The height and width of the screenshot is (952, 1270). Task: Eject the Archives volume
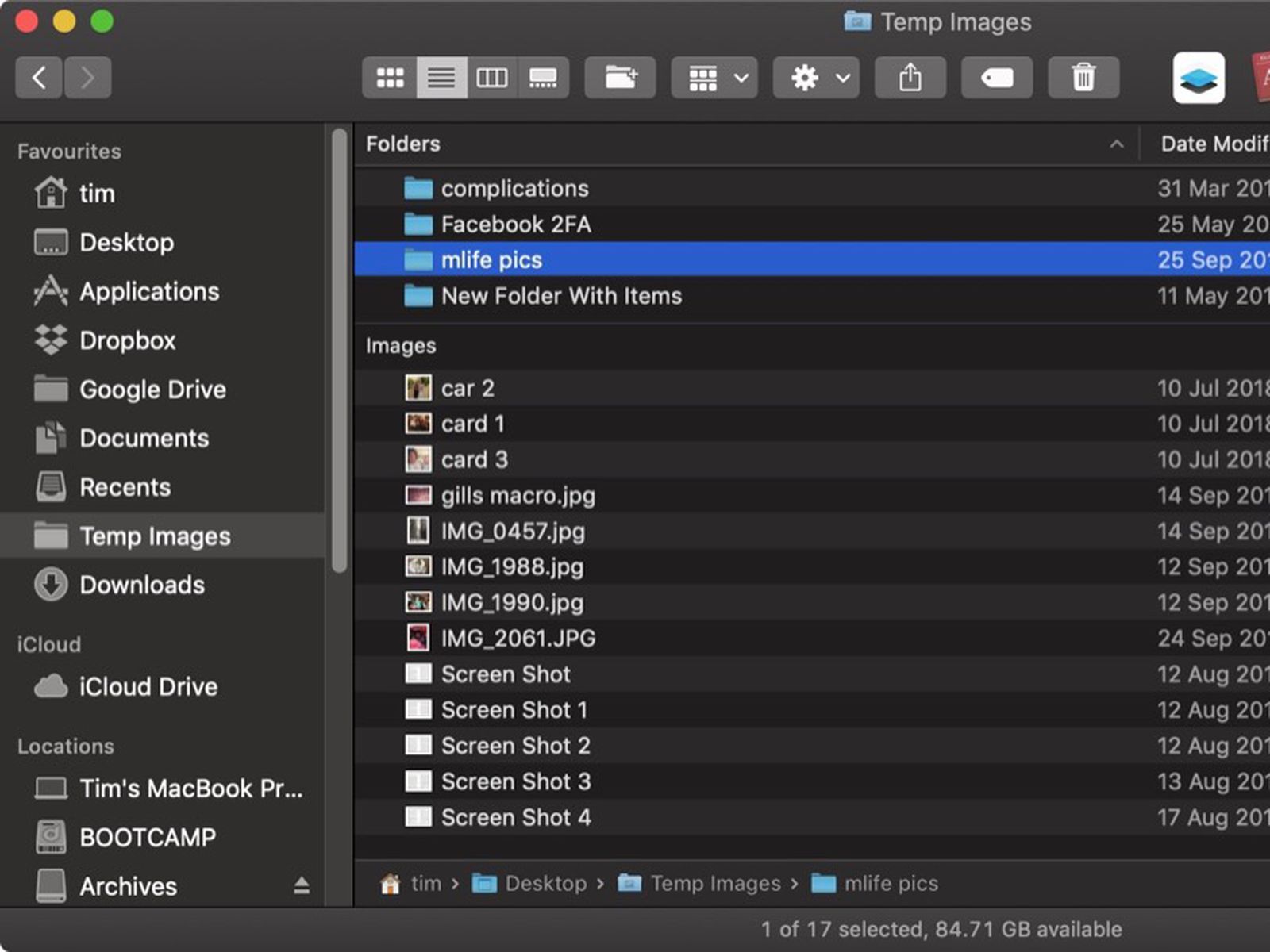coord(302,885)
